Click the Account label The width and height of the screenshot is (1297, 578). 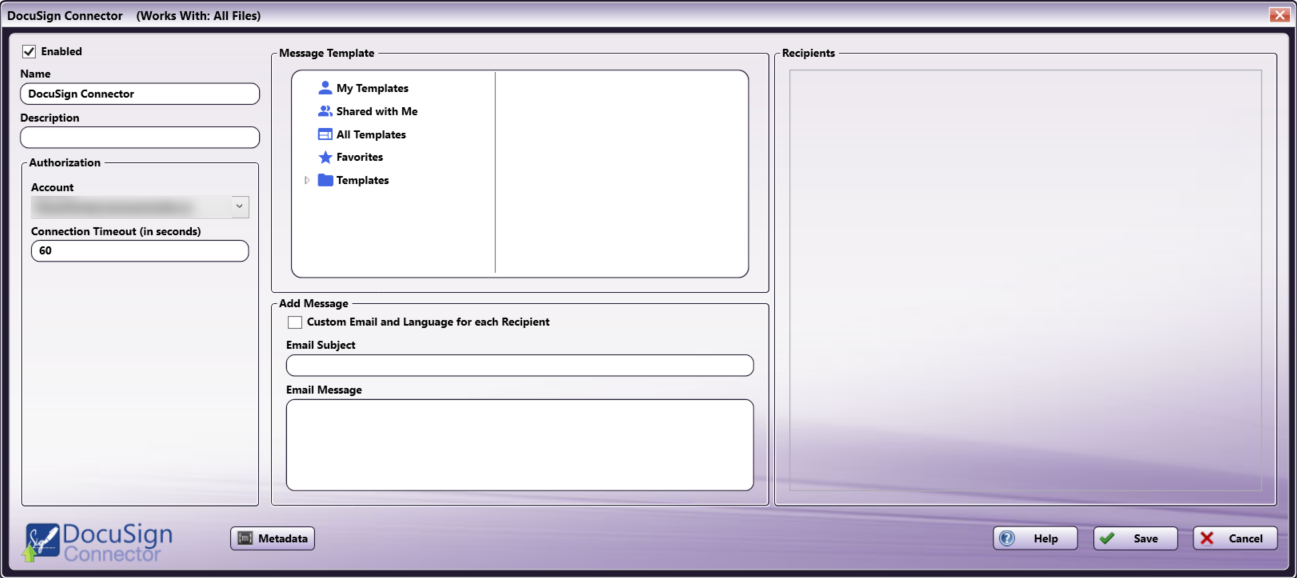[x=52, y=187]
